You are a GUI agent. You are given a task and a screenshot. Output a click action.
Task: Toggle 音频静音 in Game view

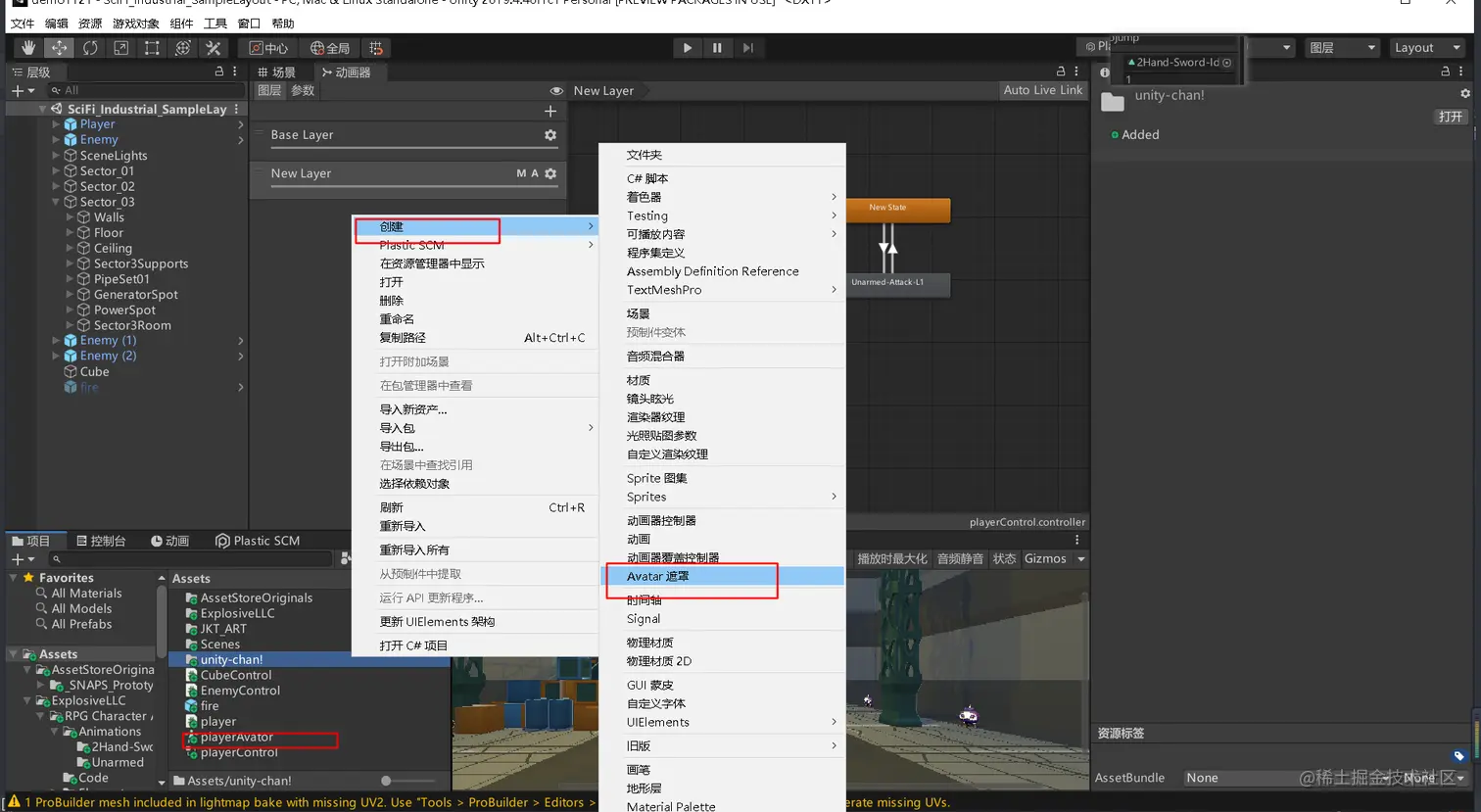pyautogui.click(x=960, y=558)
